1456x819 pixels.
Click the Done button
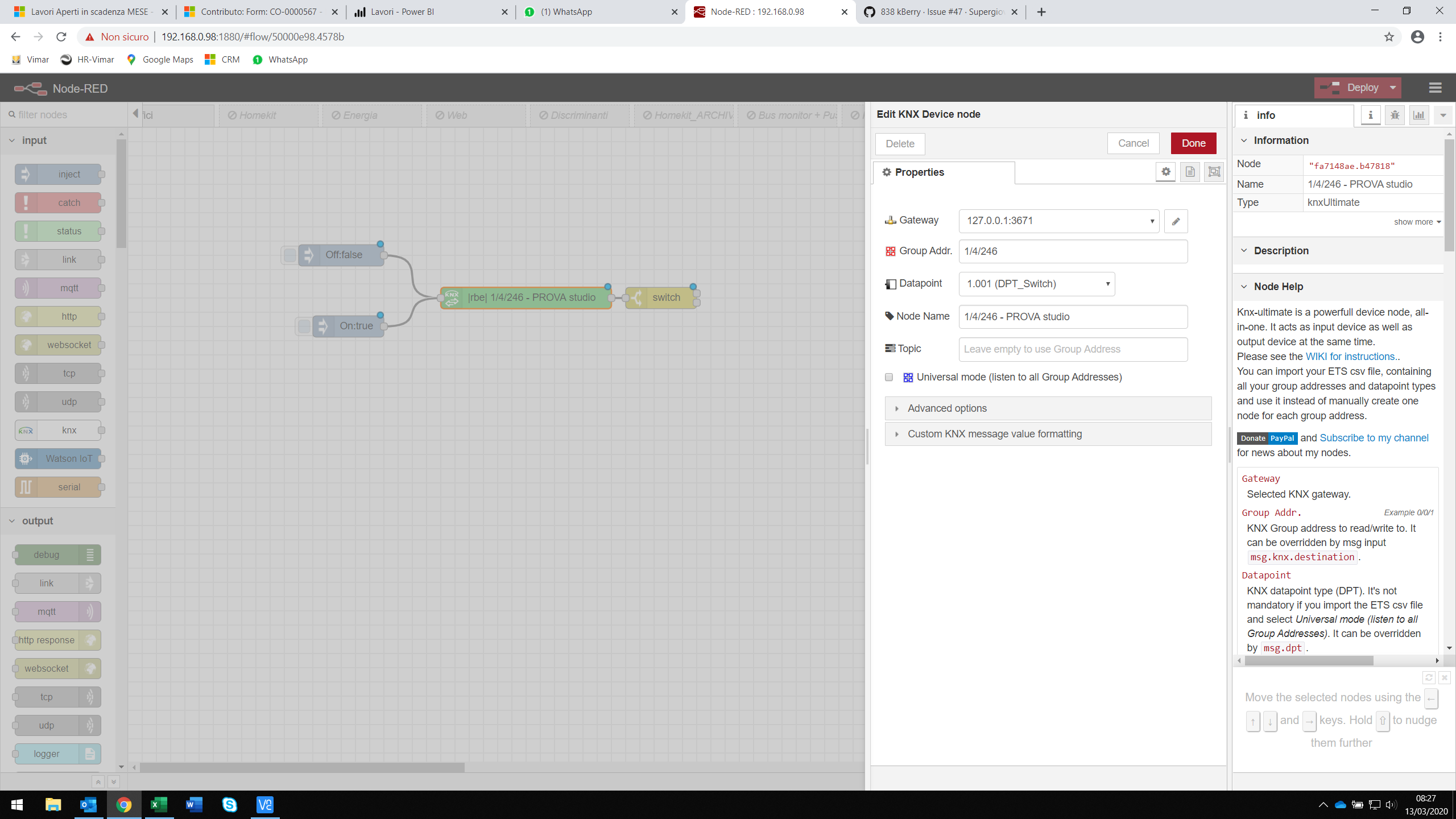(x=1193, y=143)
